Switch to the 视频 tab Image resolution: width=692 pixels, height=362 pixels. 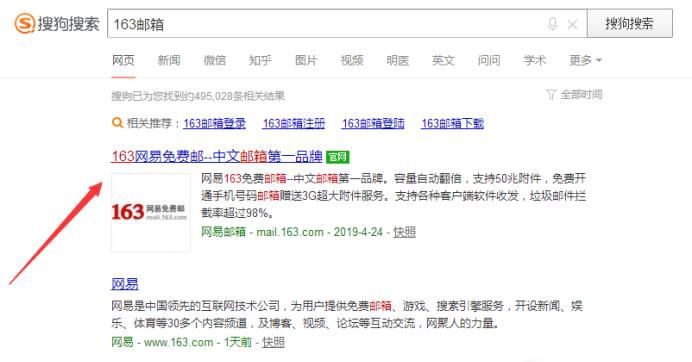click(352, 60)
